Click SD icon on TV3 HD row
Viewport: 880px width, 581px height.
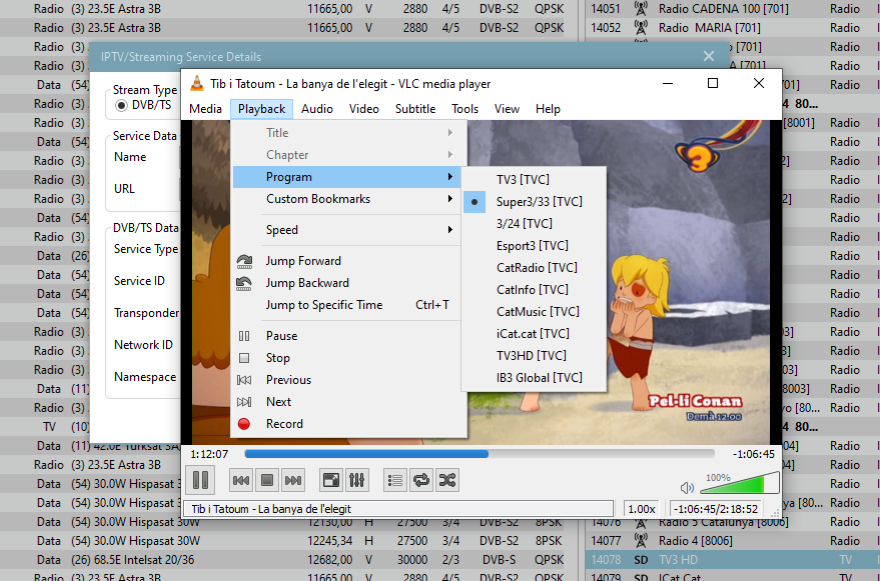(641, 560)
